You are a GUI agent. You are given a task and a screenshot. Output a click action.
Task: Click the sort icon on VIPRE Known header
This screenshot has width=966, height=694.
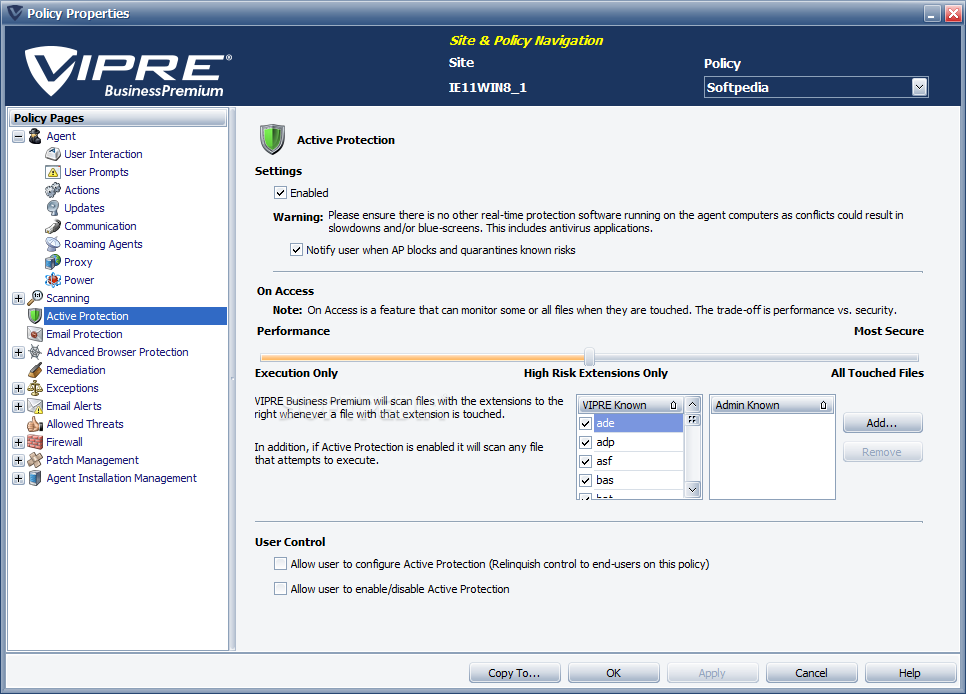tap(673, 405)
